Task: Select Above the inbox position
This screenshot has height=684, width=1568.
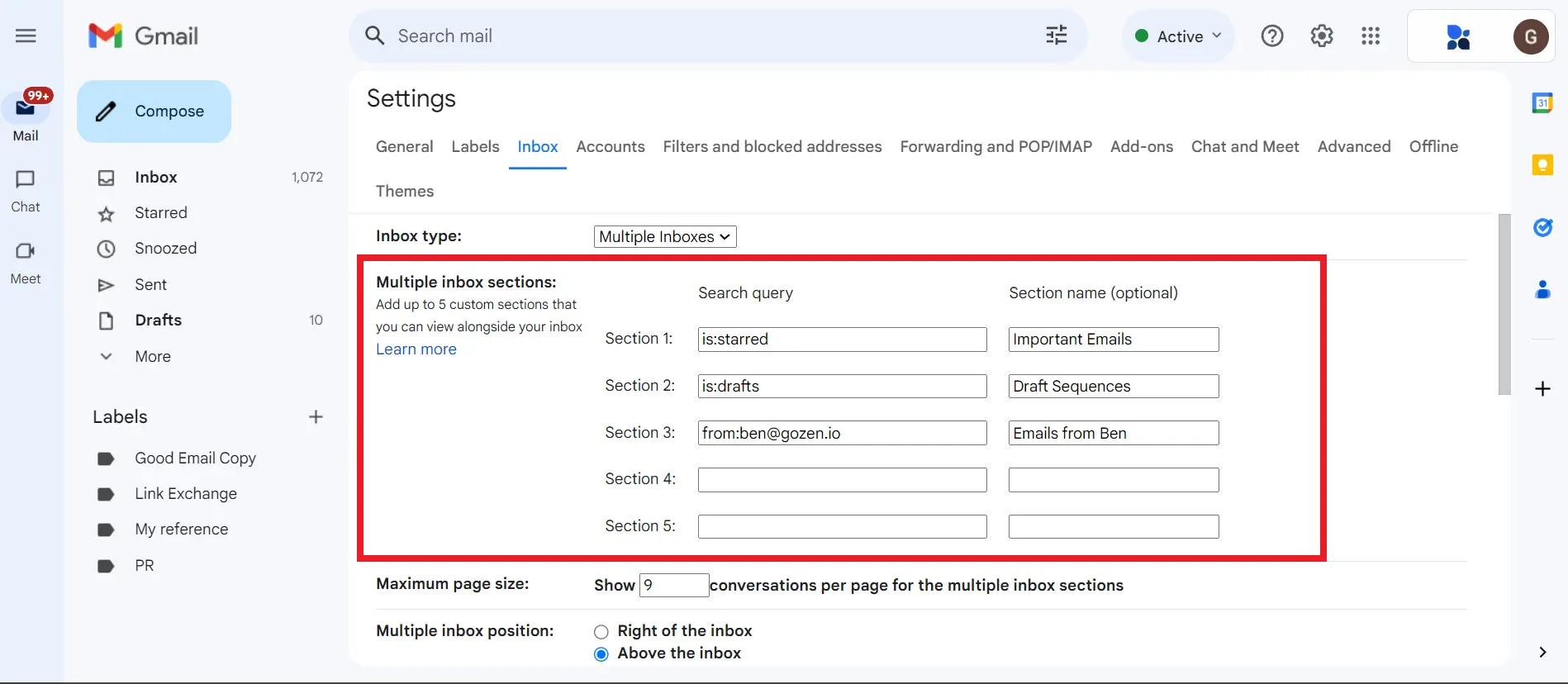Action: pyautogui.click(x=601, y=654)
